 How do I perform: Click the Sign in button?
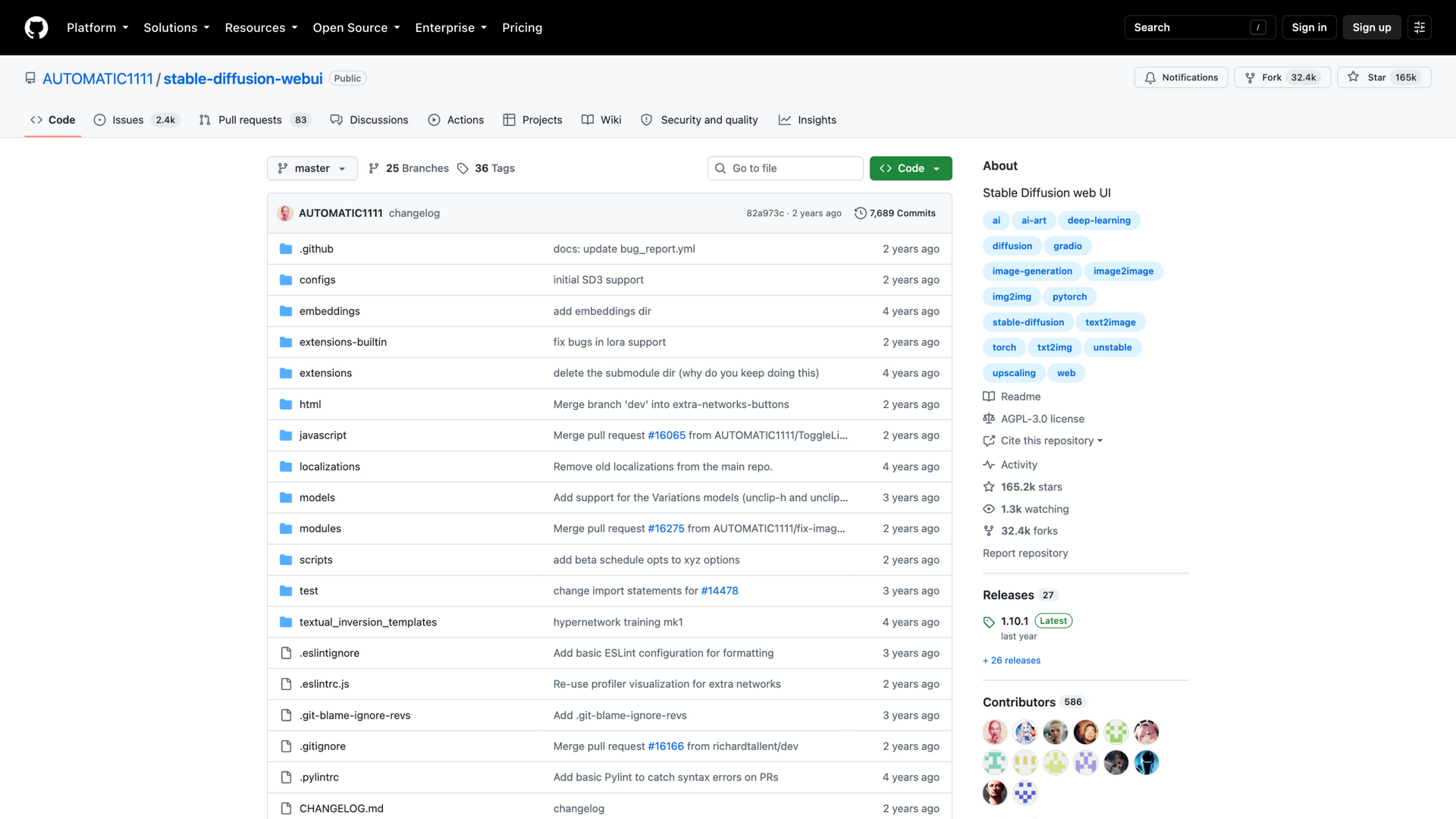click(x=1309, y=27)
